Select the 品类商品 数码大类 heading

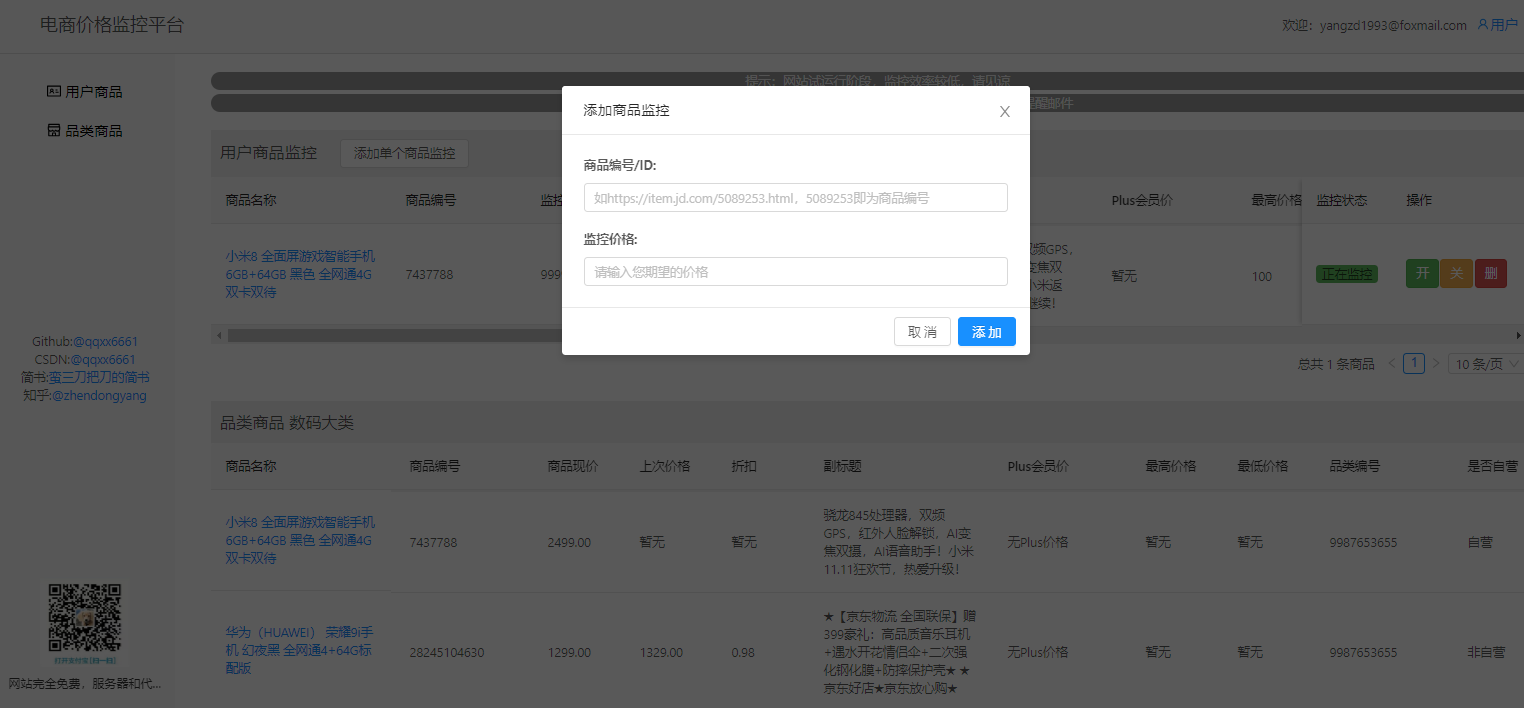pyautogui.click(x=287, y=423)
